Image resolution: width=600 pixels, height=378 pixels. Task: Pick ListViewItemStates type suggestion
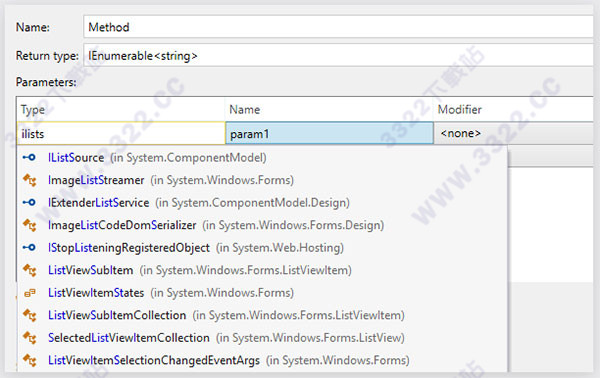(262, 293)
